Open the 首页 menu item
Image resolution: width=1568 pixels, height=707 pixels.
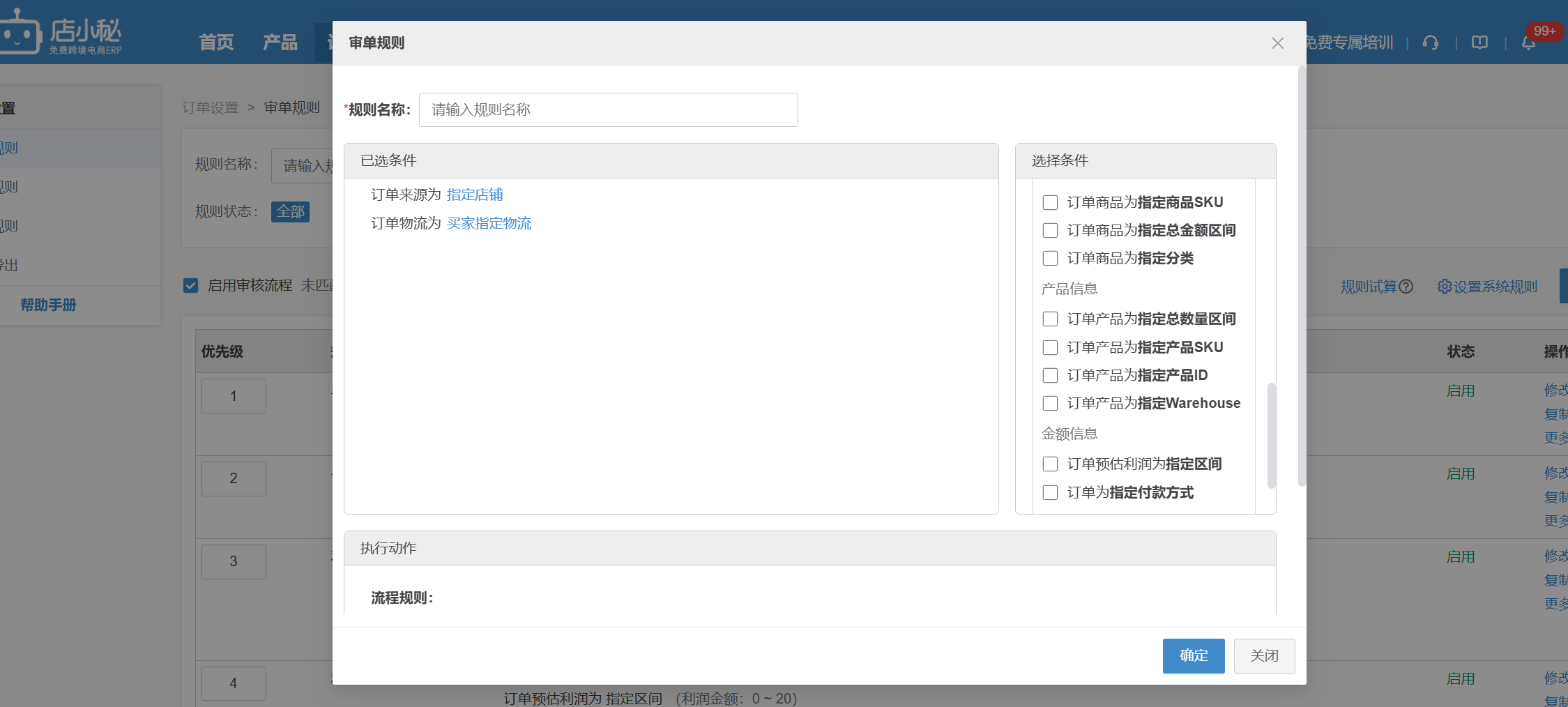click(216, 43)
